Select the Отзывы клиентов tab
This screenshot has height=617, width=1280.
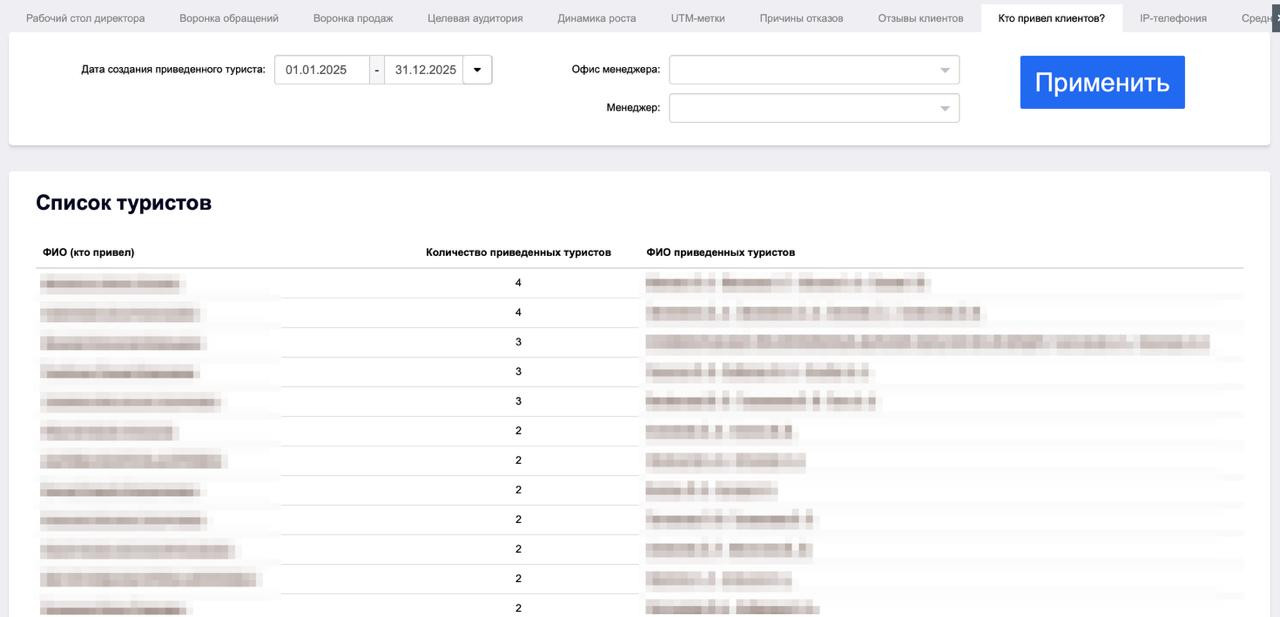point(921,18)
